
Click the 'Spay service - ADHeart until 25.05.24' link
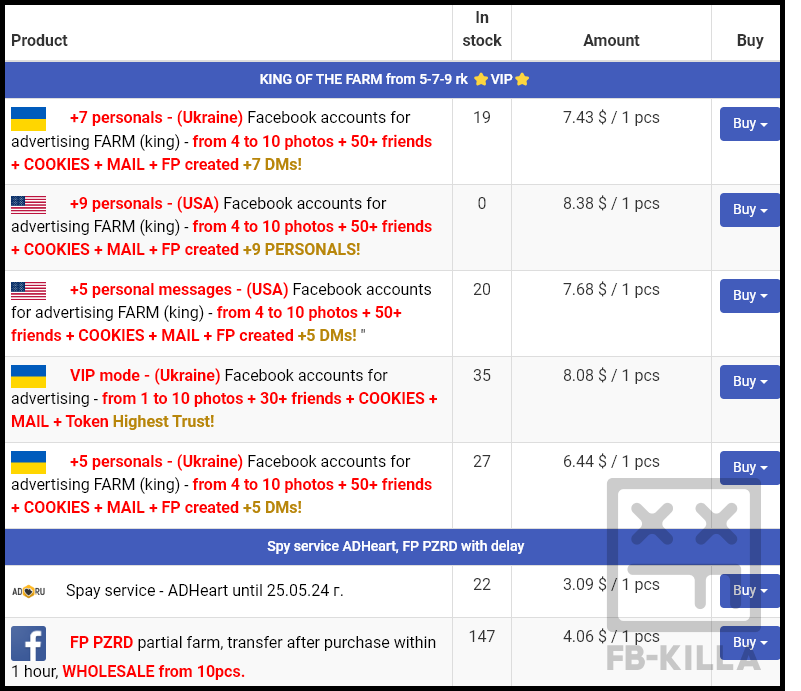coord(204,591)
